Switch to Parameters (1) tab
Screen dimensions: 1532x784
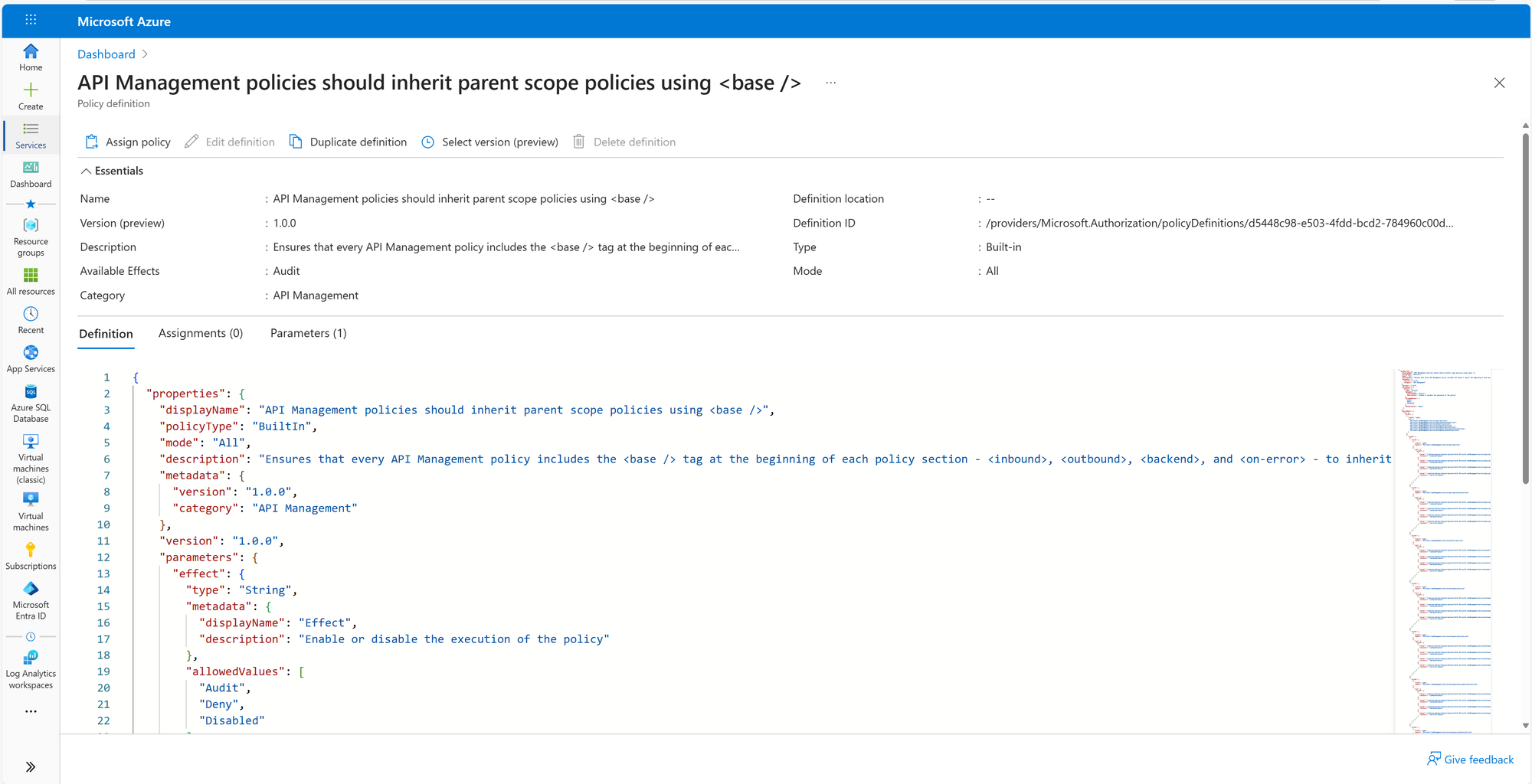[308, 333]
